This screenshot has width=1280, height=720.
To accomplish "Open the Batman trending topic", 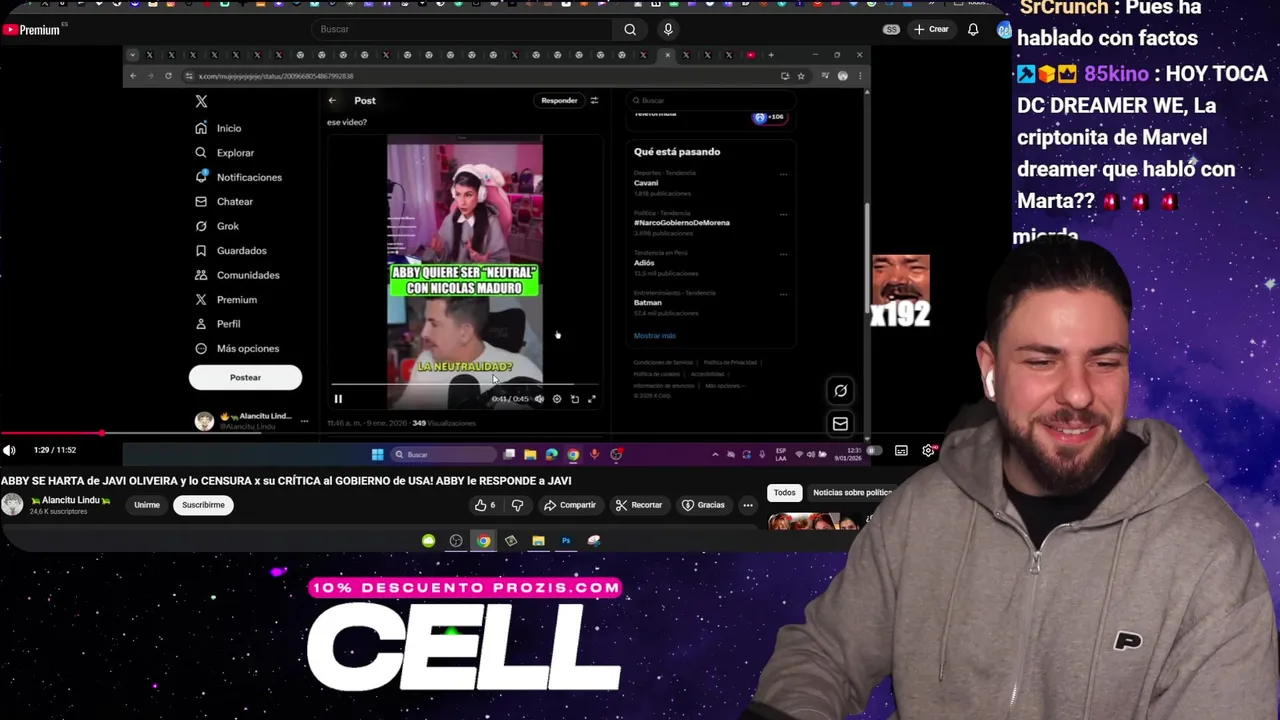I will (647, 303).
